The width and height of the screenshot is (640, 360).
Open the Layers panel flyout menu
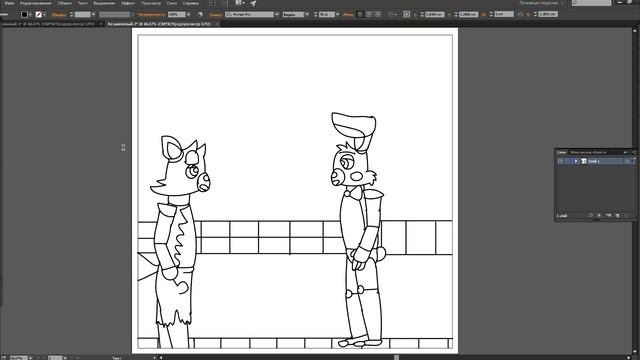coord(634,152)
